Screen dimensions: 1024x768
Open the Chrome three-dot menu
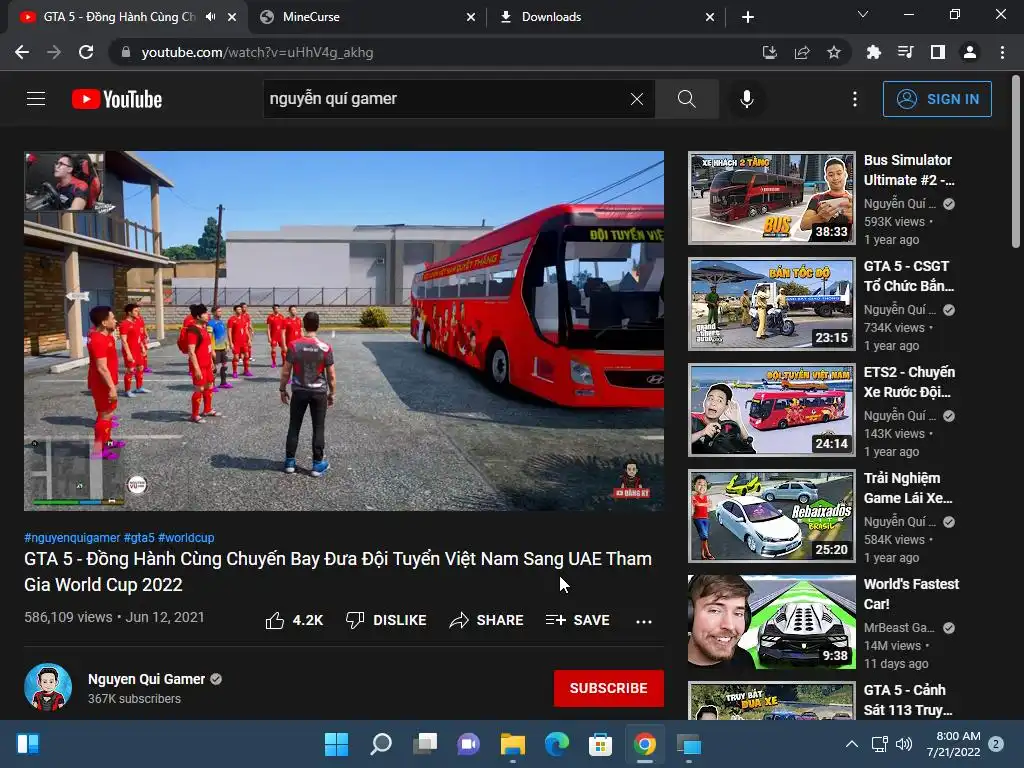pyautogui.click(x=1002, y=52)
